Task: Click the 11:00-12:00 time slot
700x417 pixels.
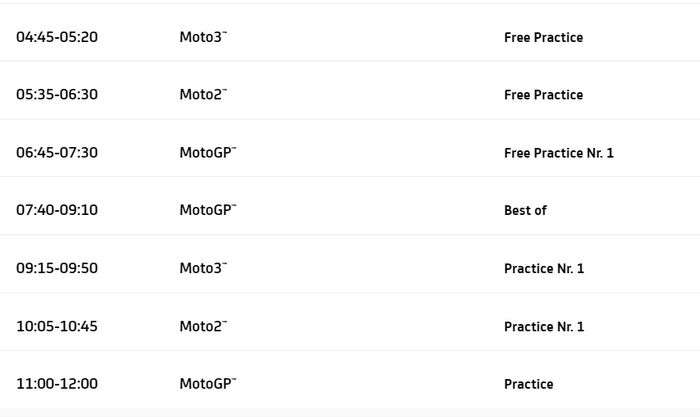Action: [57, 384]
